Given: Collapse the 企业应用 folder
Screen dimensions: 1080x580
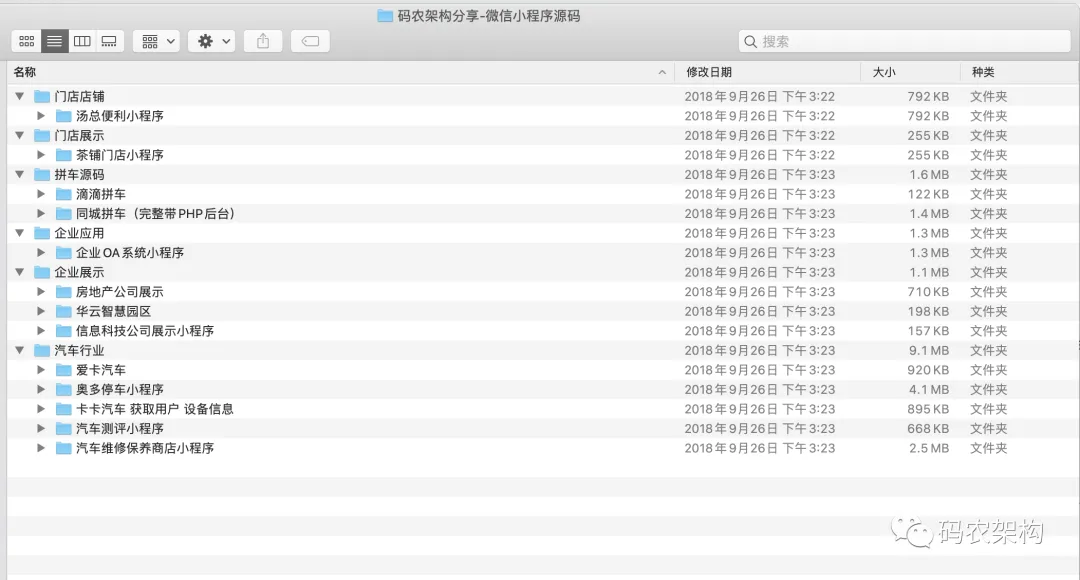Looking at the screenshot, I should (20, 233).
